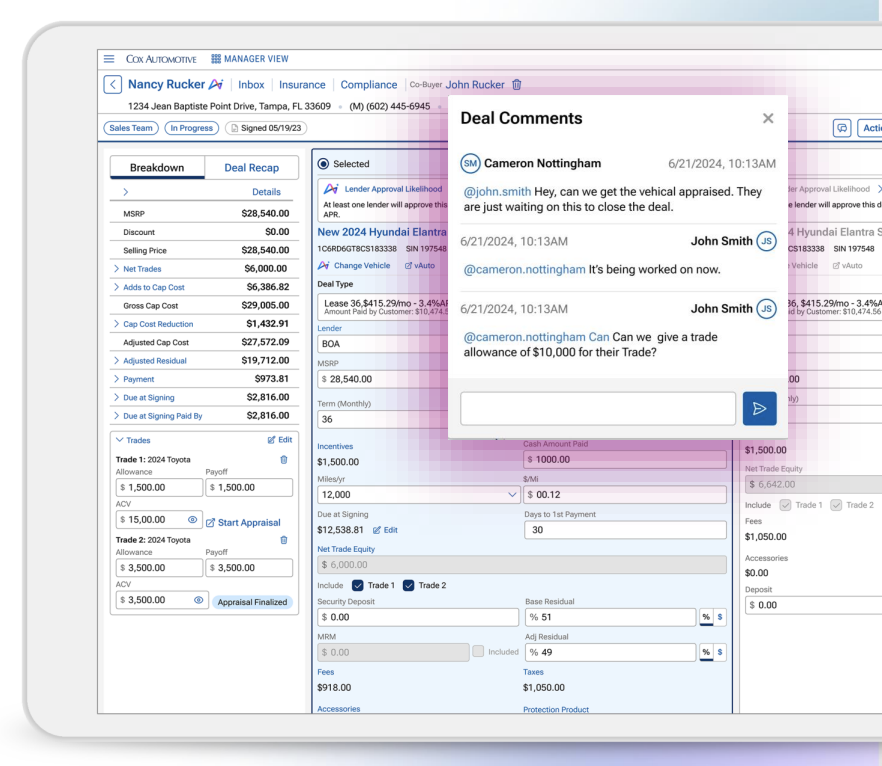Click the Sales Team pill
This screenshot has width=882, height=766.
(x=131, y=128)
